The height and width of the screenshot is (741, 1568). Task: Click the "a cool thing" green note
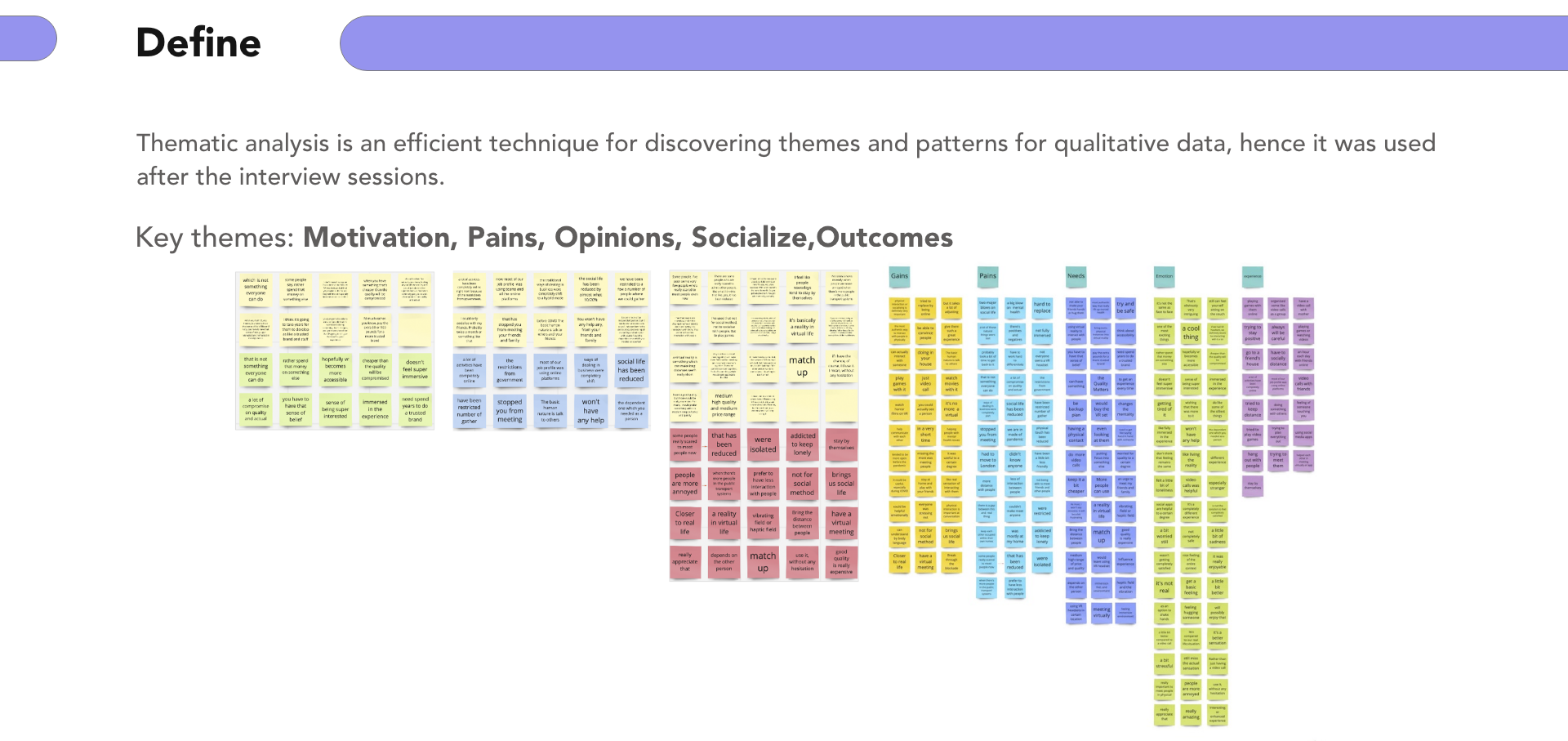[1191, 333]
